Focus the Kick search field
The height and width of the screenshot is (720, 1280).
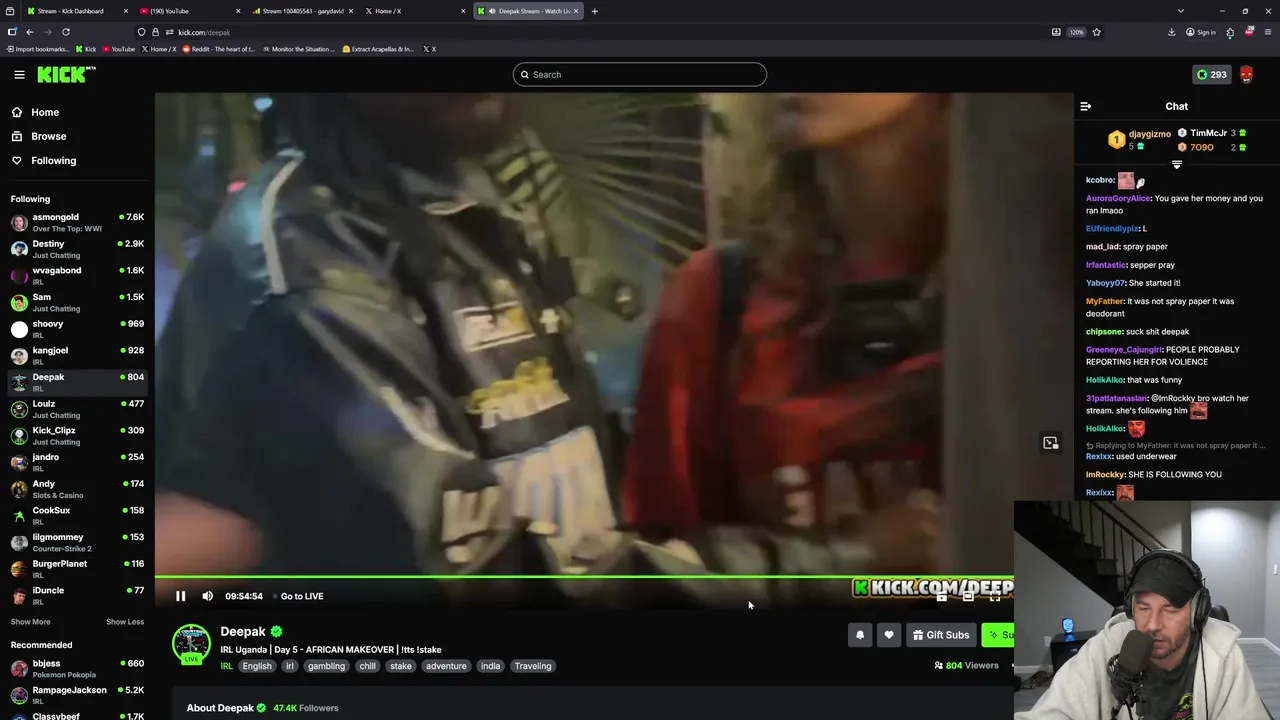click(x=640, y=74)
